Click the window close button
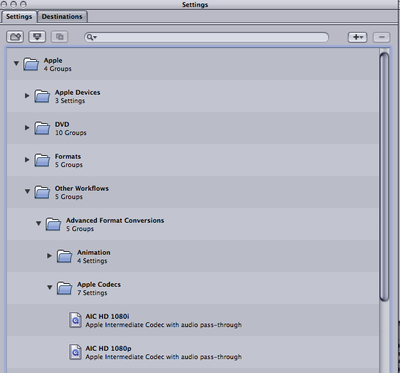Screen dimensions: 400x373 pos(5,4)
